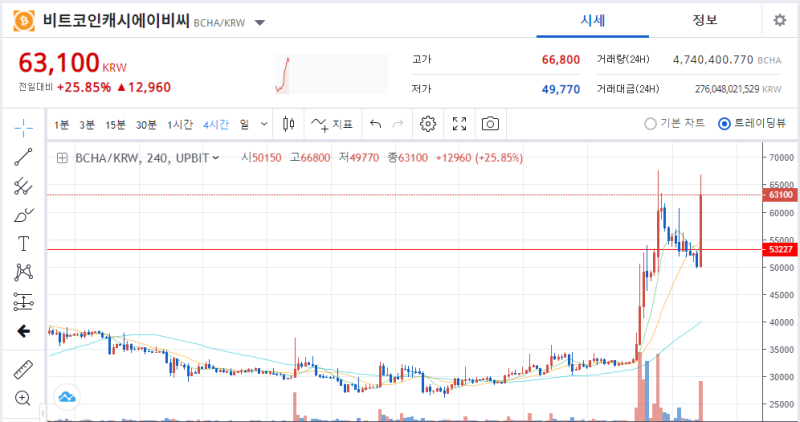Viewport: 800px width, 422px height.
Task: Undo the last chart action
Action: pyautogui.click(x=376, y=123)
